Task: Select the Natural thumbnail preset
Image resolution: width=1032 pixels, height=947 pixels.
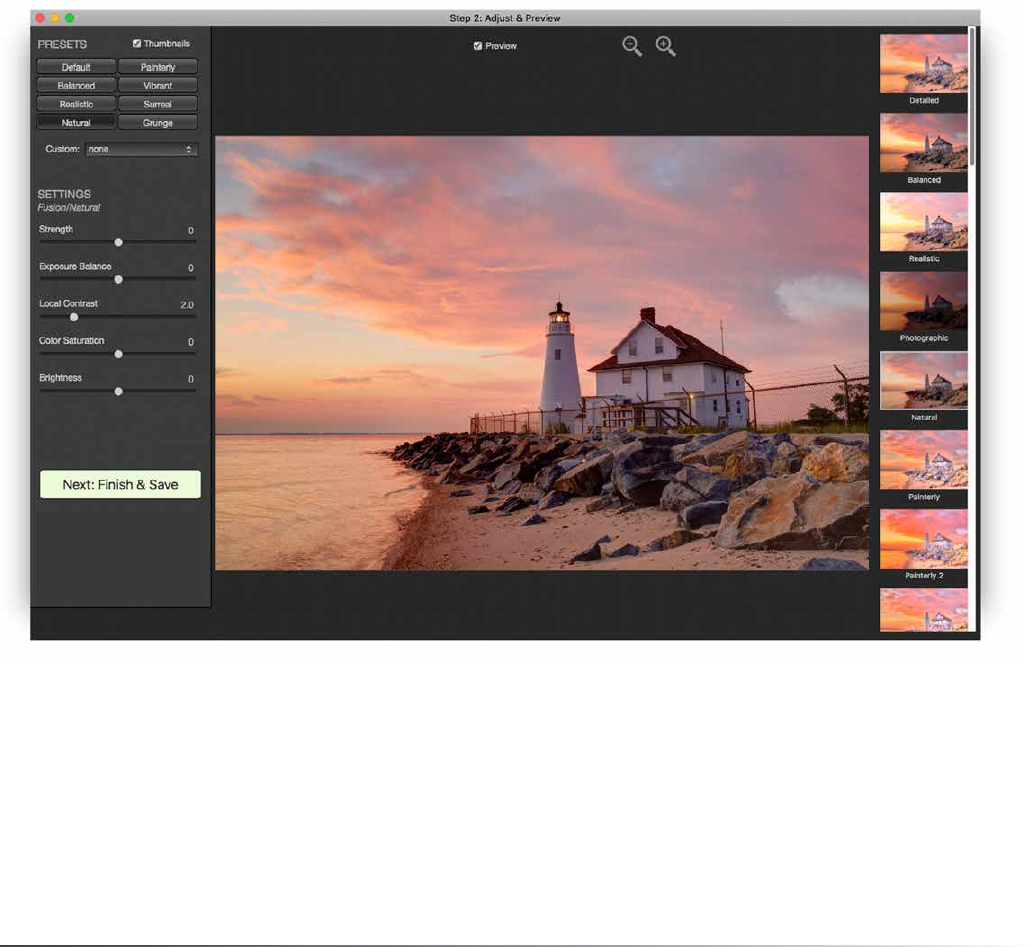Action: pos(923,380)
